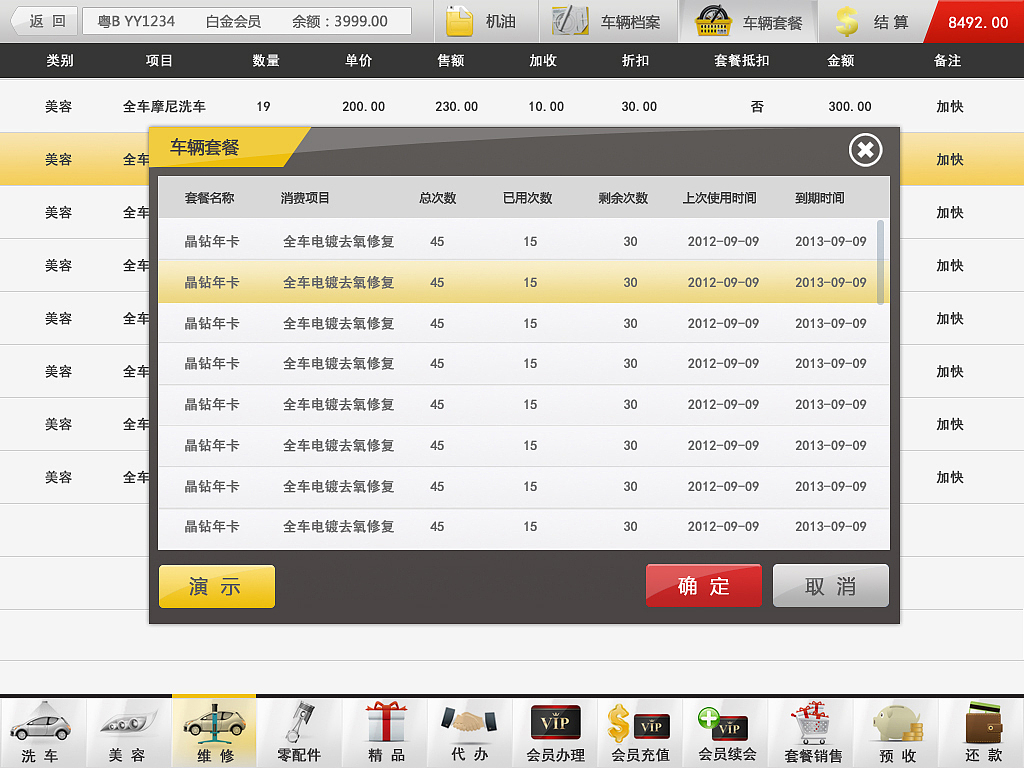Click the 折扣 header in main table
The width and height of the screenshot is (1024, 768).
coord(635,61)
